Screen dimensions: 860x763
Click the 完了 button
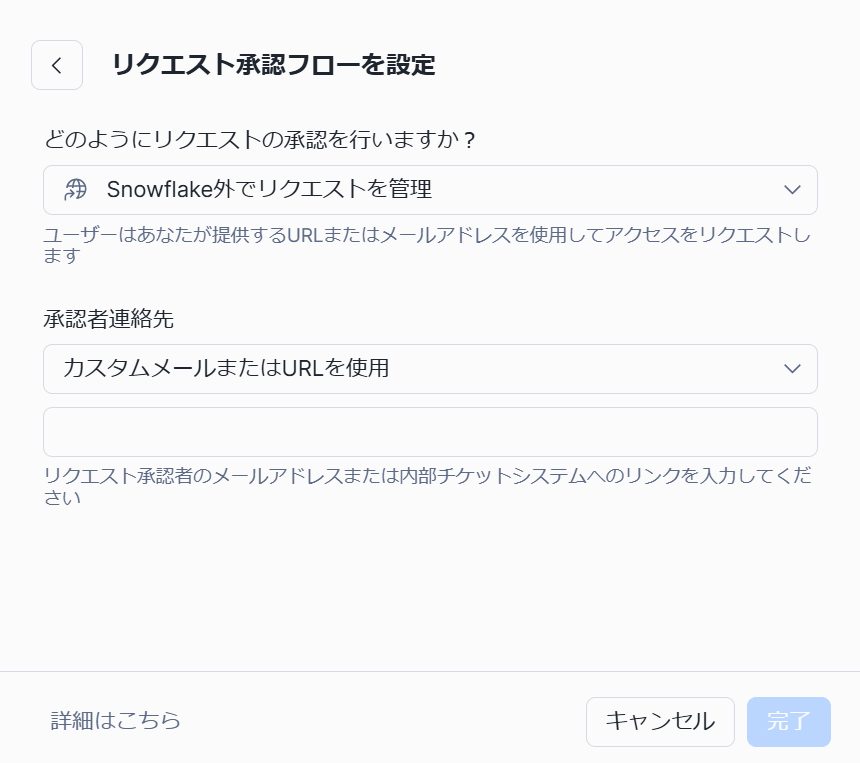(788, 721)
